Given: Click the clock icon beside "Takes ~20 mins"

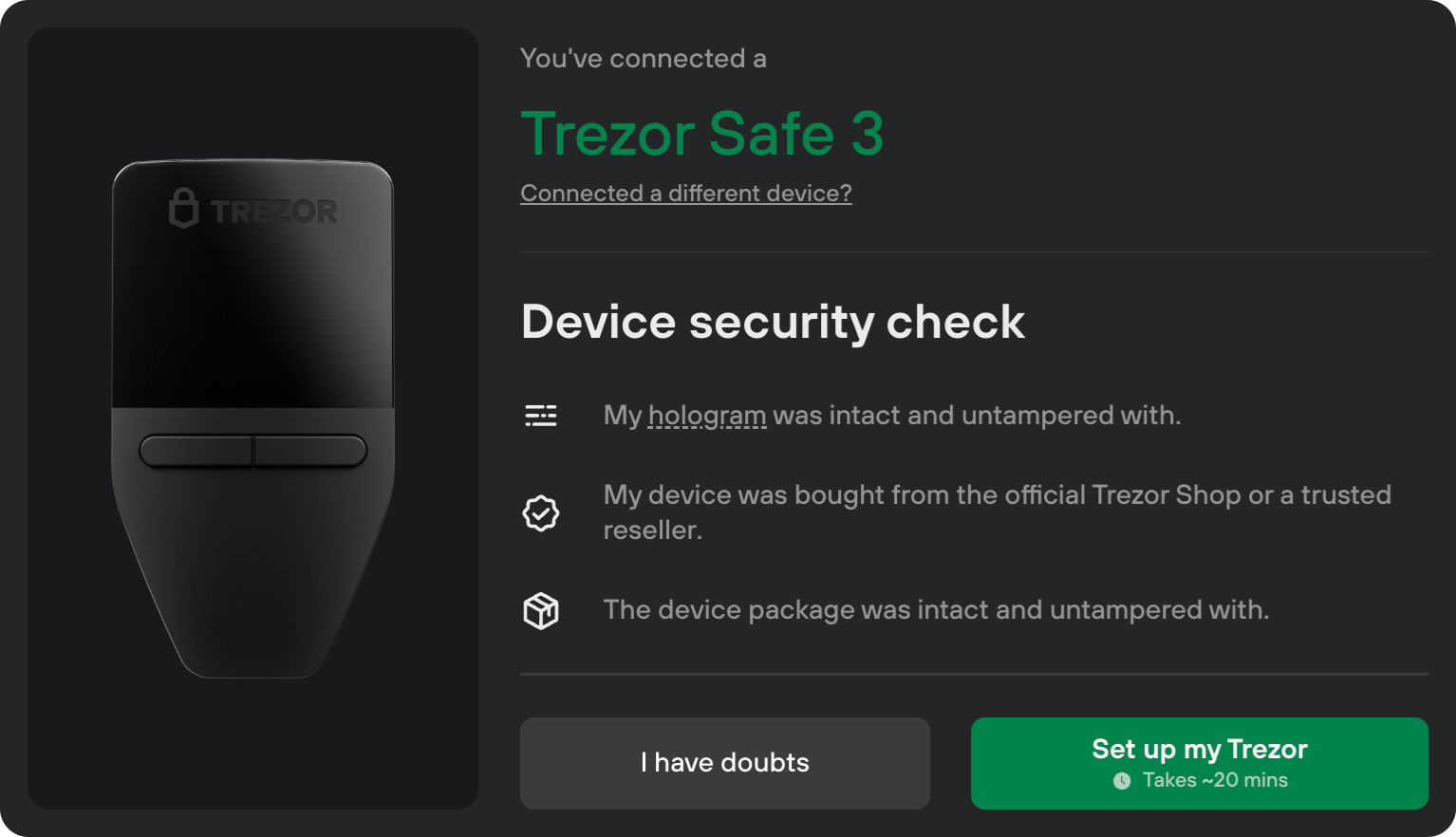Looking at the screenshot, I should pos(1122,781).
